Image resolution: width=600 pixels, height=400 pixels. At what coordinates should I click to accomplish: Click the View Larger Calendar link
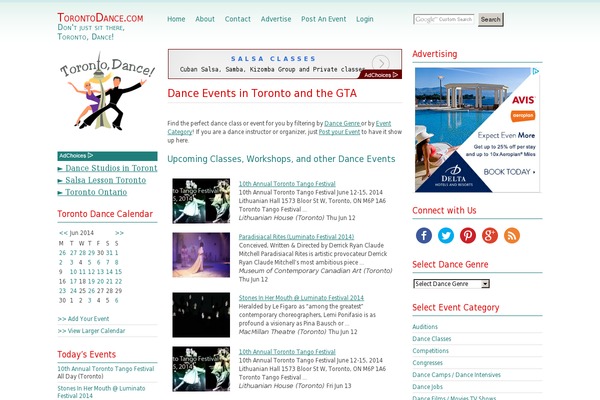click(96, 331)
